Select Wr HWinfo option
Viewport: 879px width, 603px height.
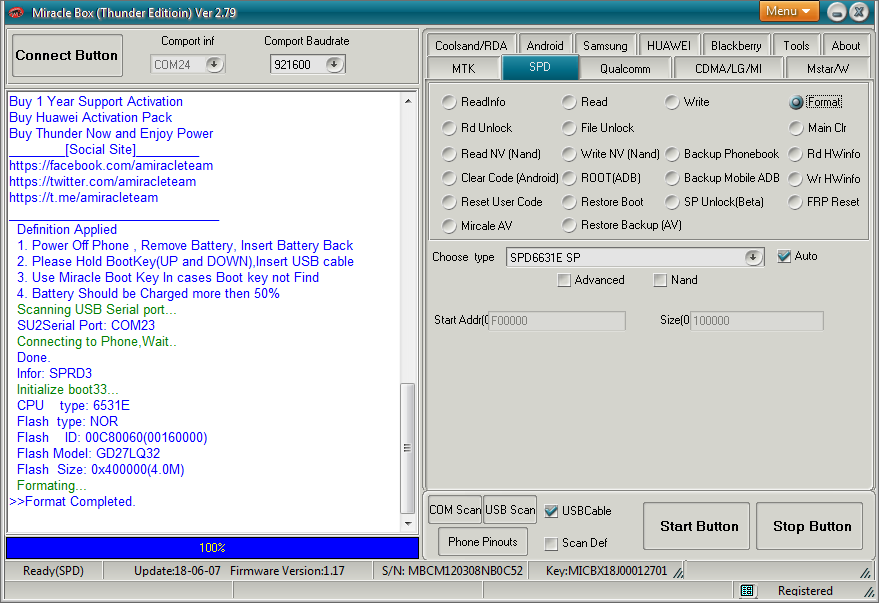(824, 179)
